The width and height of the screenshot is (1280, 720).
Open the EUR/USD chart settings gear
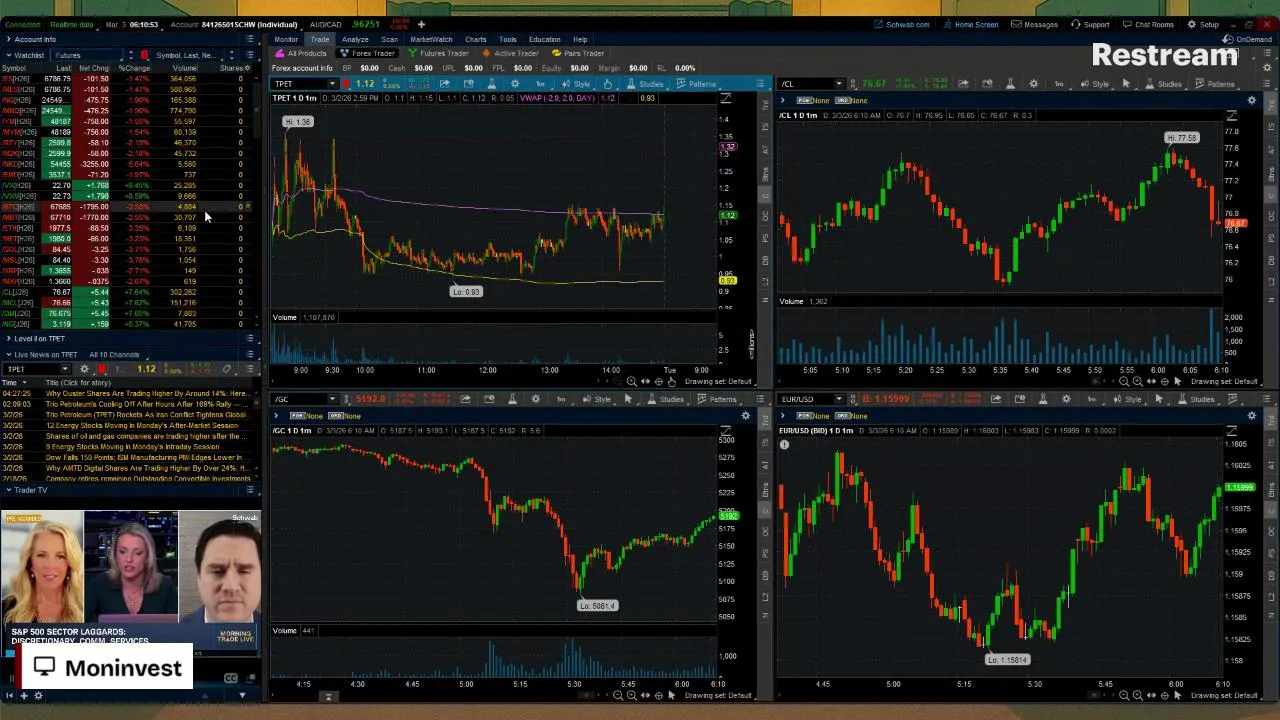(1065, 399)
